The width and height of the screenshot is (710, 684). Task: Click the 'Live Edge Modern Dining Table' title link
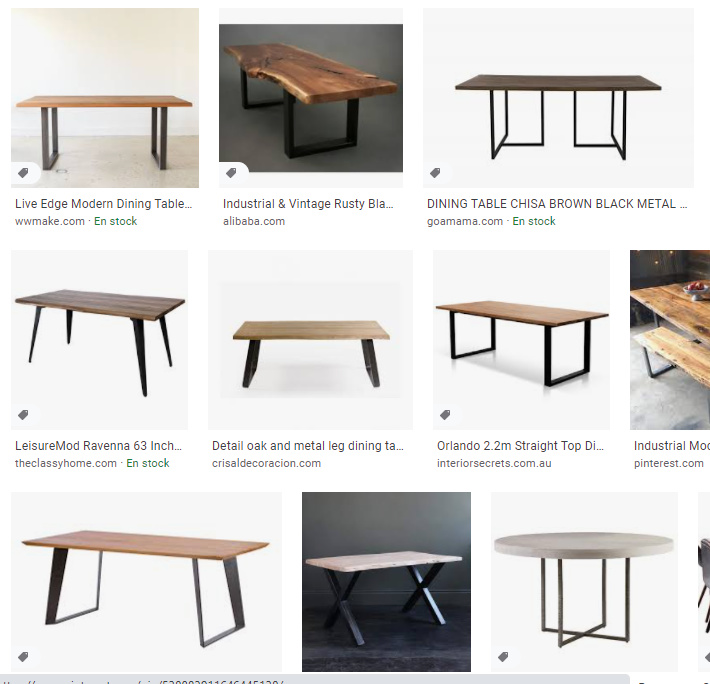[x=104, y=204]
